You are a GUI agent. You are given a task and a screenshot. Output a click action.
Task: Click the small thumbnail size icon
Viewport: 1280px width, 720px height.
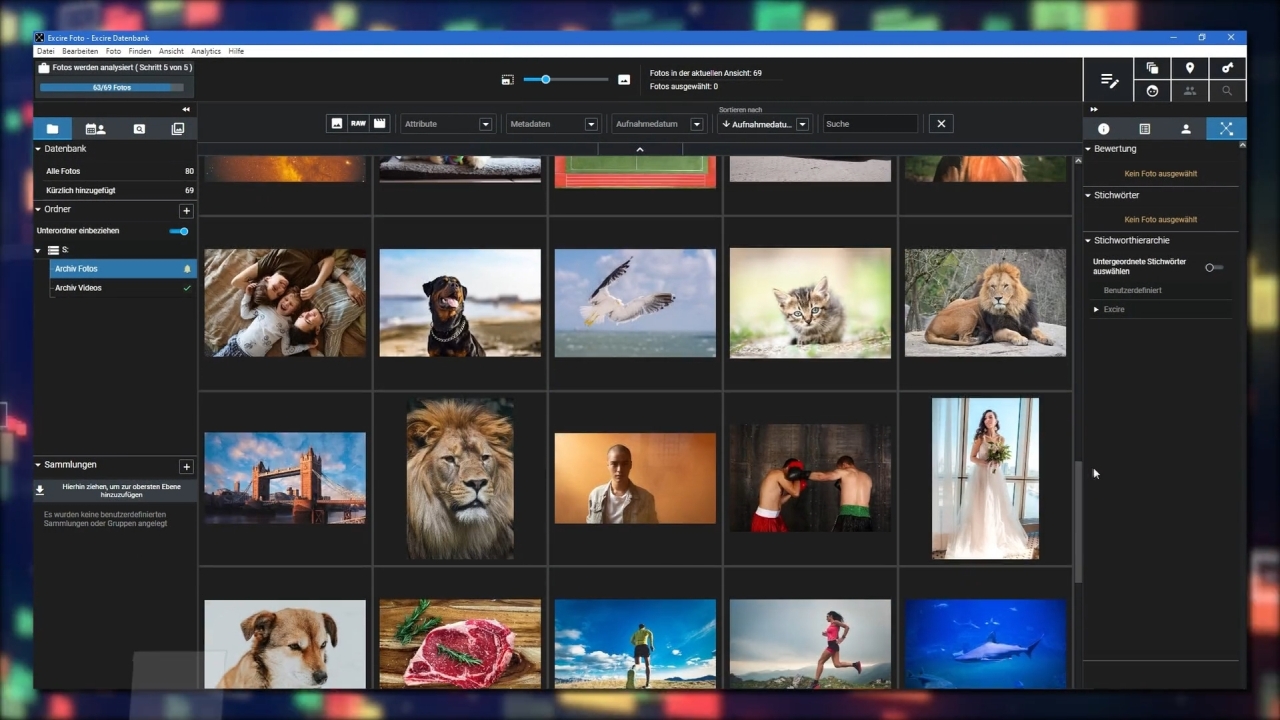[x=507, y=80]
